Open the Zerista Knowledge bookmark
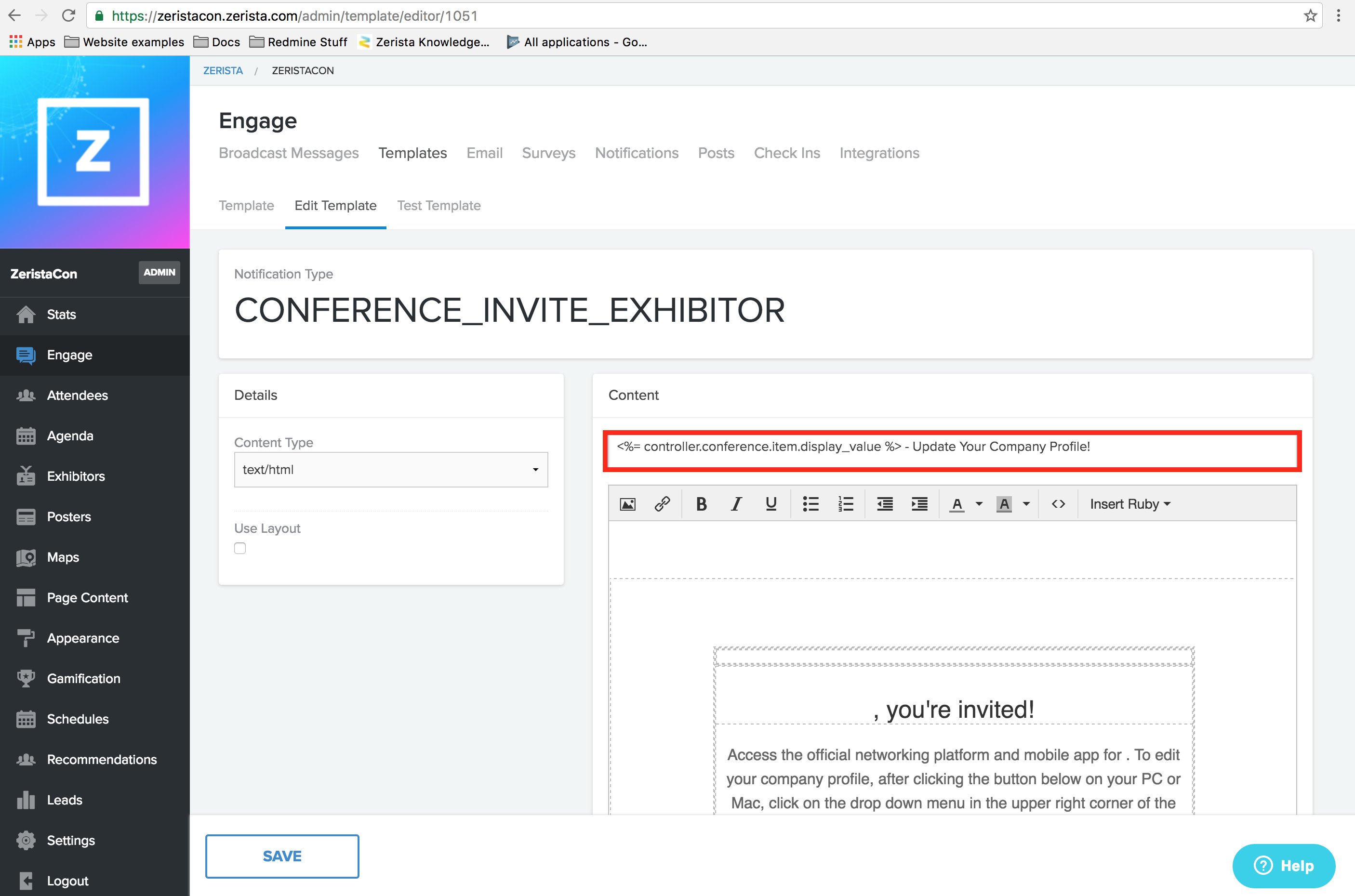 [x=424, y=42]
